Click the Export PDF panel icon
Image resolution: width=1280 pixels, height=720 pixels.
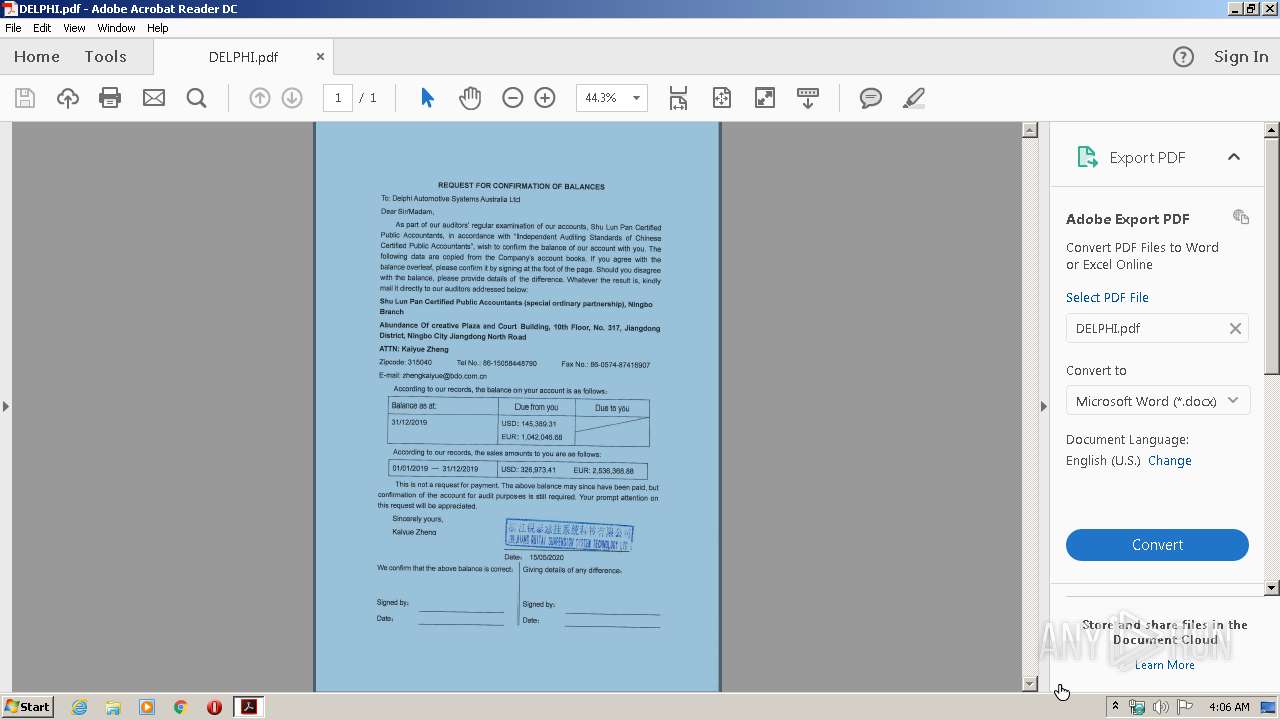click(x=1087, y=157)
